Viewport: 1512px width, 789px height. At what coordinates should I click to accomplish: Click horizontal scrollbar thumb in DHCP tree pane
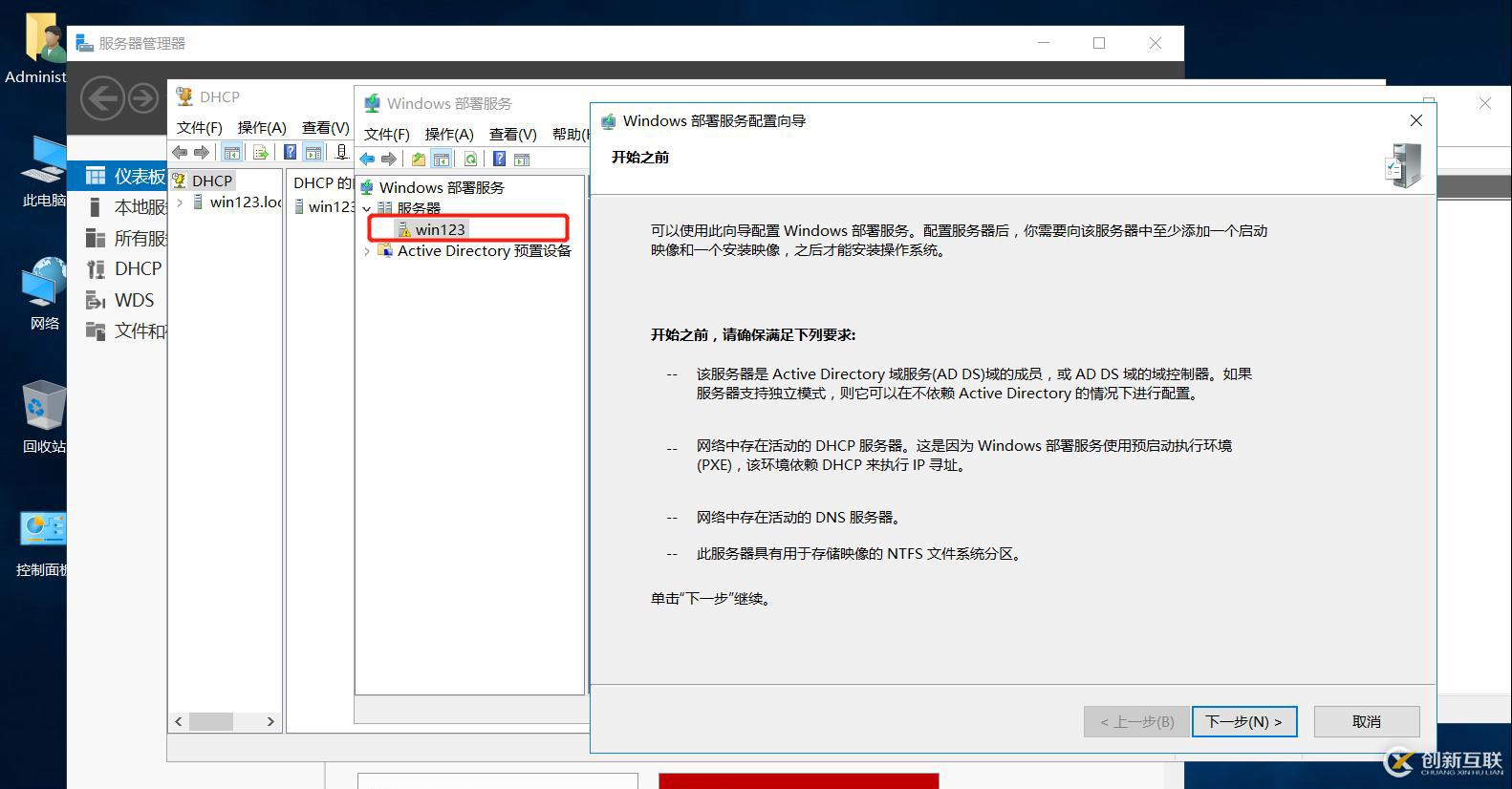click(x=211, y=722)
